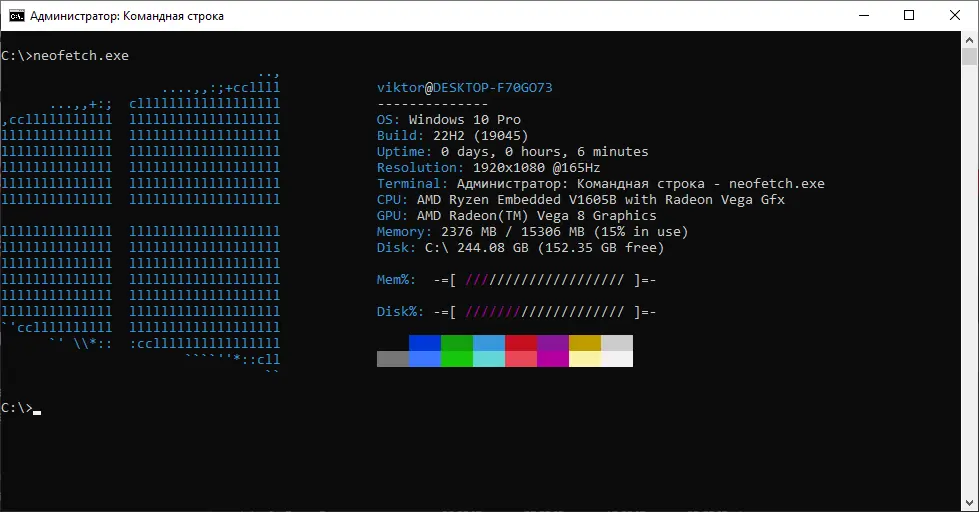Click the blinking cursor at bottom prompt
Screen dimensions: 979x512
coord(37,410)
